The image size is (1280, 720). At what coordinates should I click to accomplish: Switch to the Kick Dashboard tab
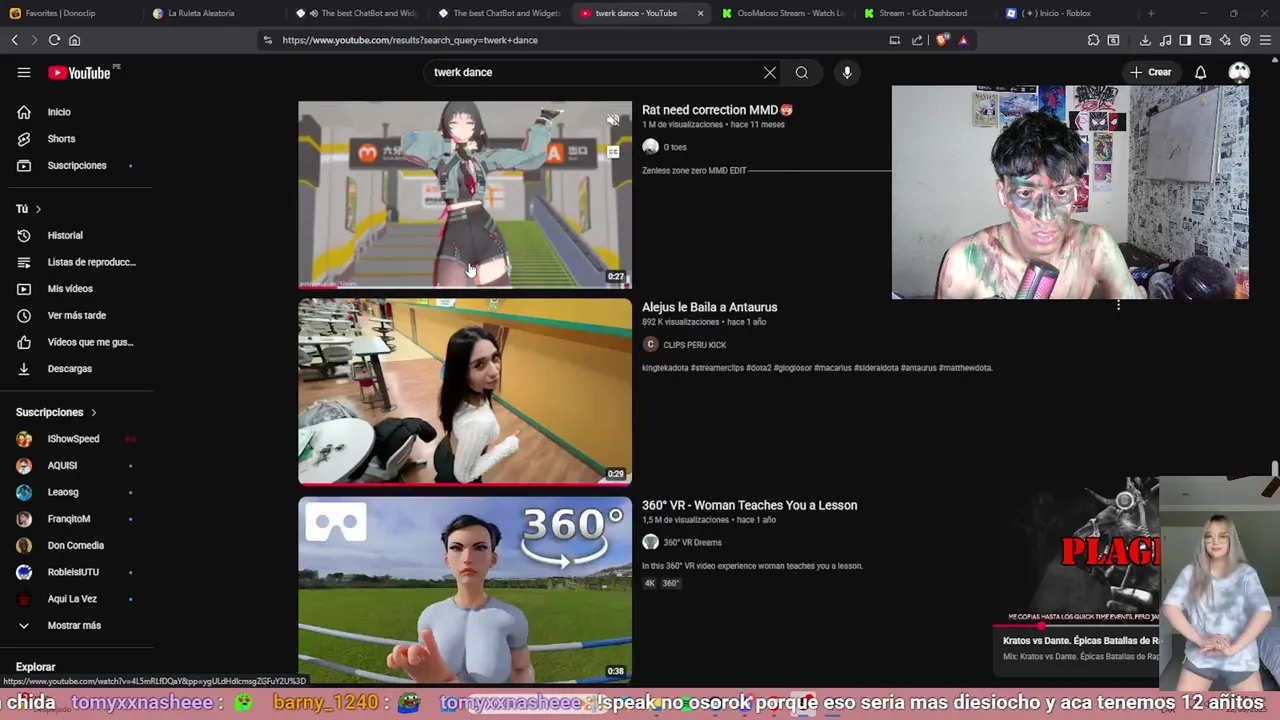925,13
